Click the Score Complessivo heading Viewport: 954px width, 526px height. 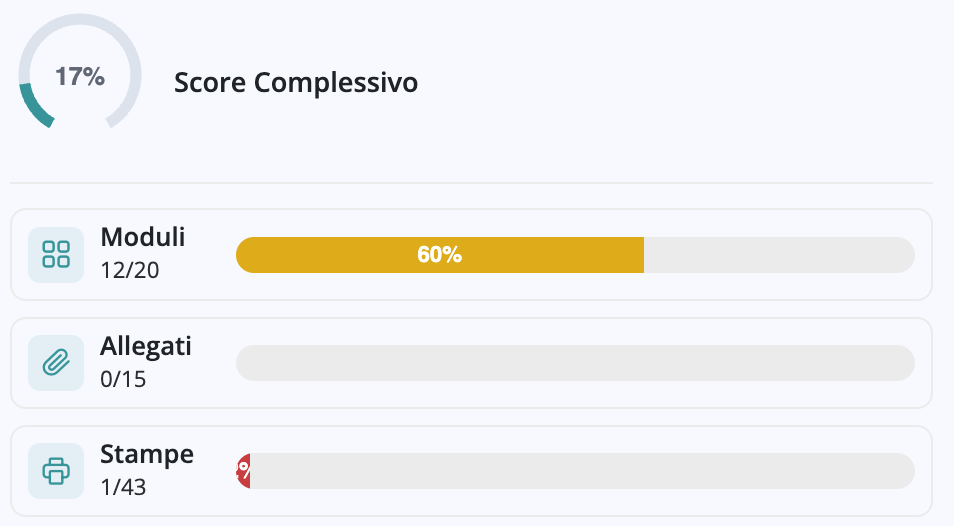(296, 83)
